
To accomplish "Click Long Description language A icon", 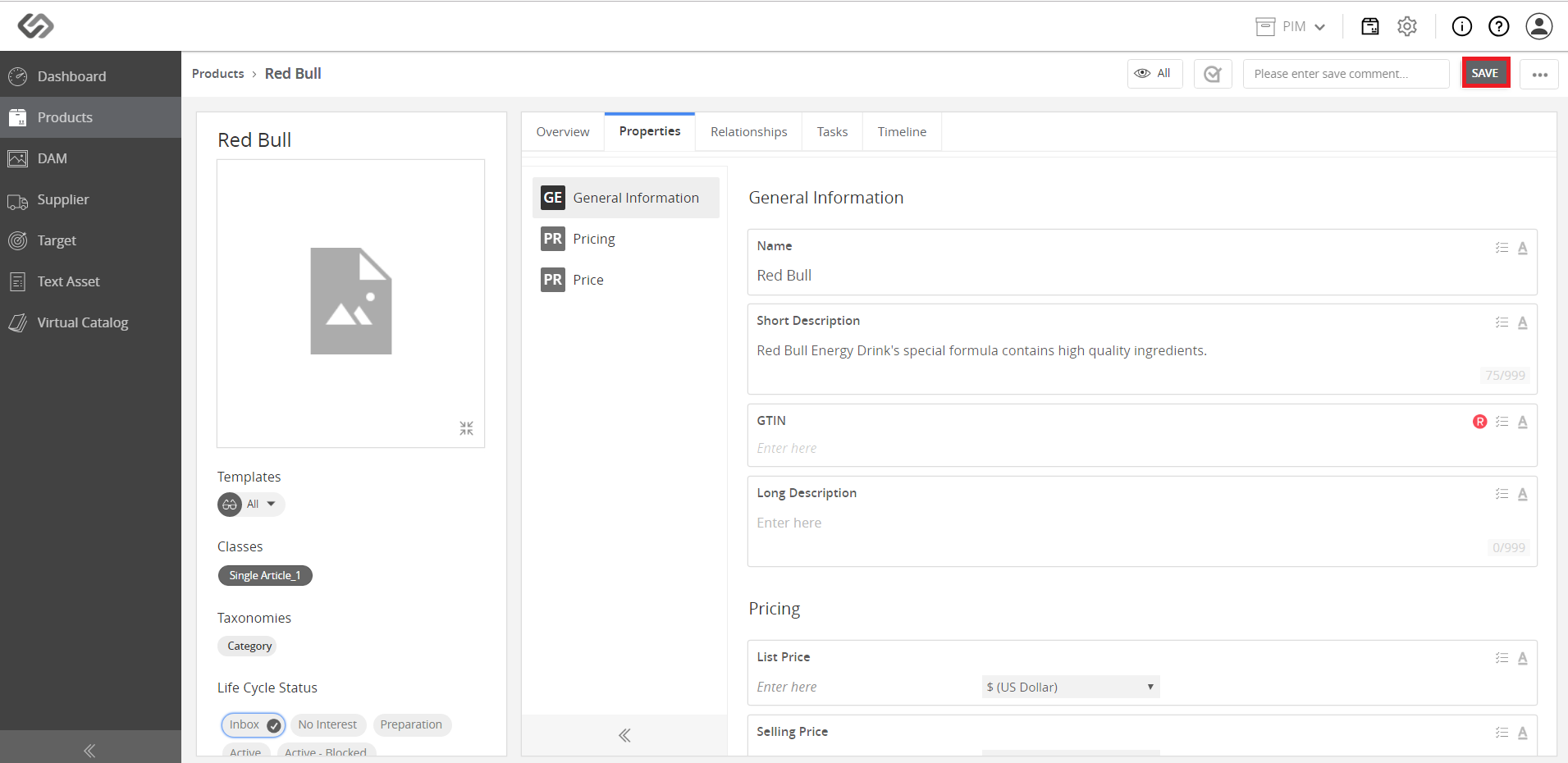I will pyautogui.click(x=1523, y=494).
